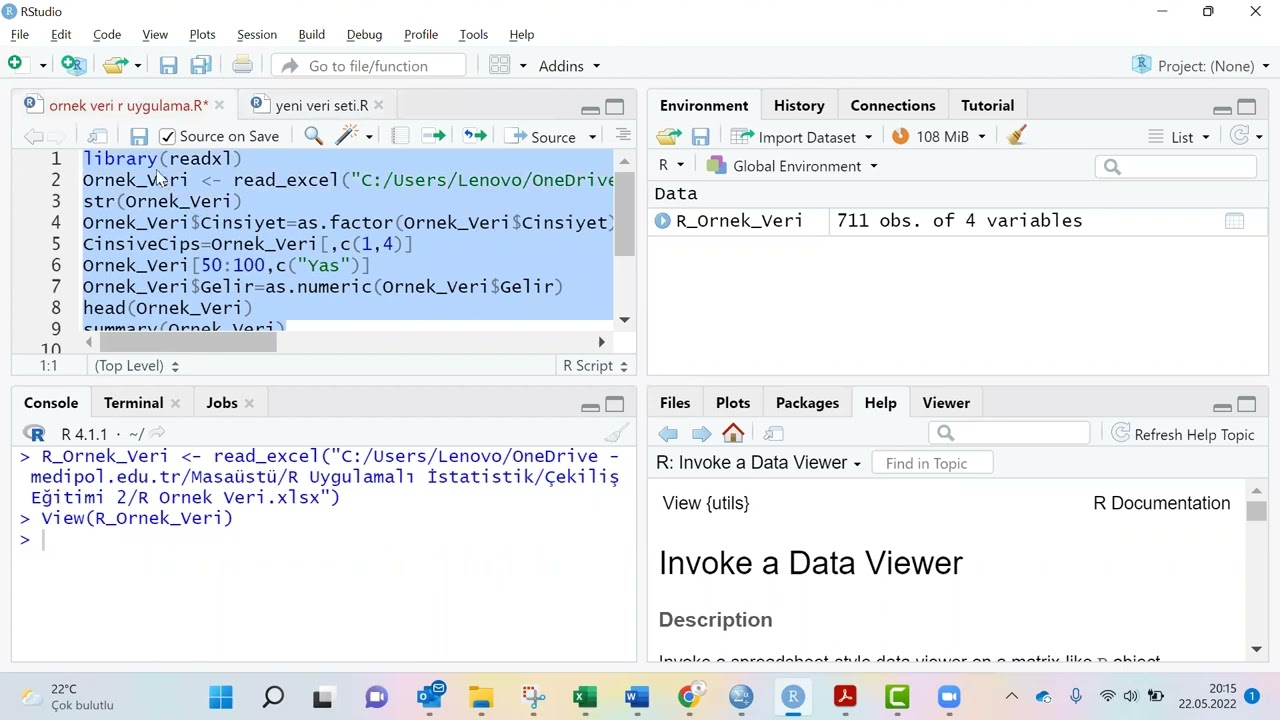Click the Help pane vertical scrollbar
1280x720 pixels.
pyautogui.click(x=1256, y=569)
